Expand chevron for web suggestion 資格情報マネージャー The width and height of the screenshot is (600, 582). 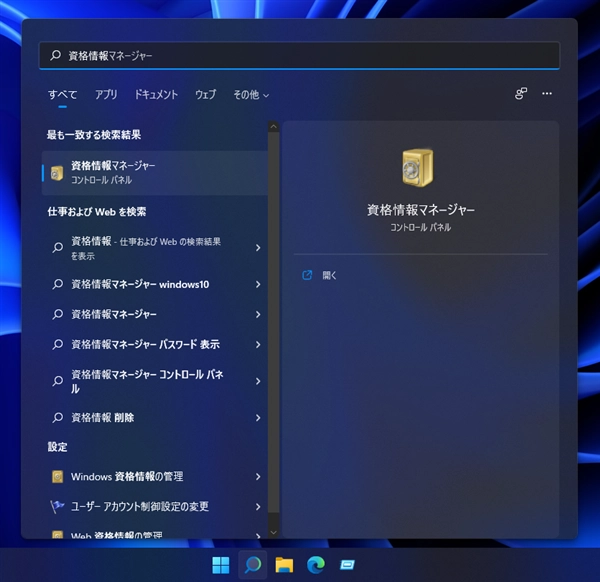tap(258, 315)
